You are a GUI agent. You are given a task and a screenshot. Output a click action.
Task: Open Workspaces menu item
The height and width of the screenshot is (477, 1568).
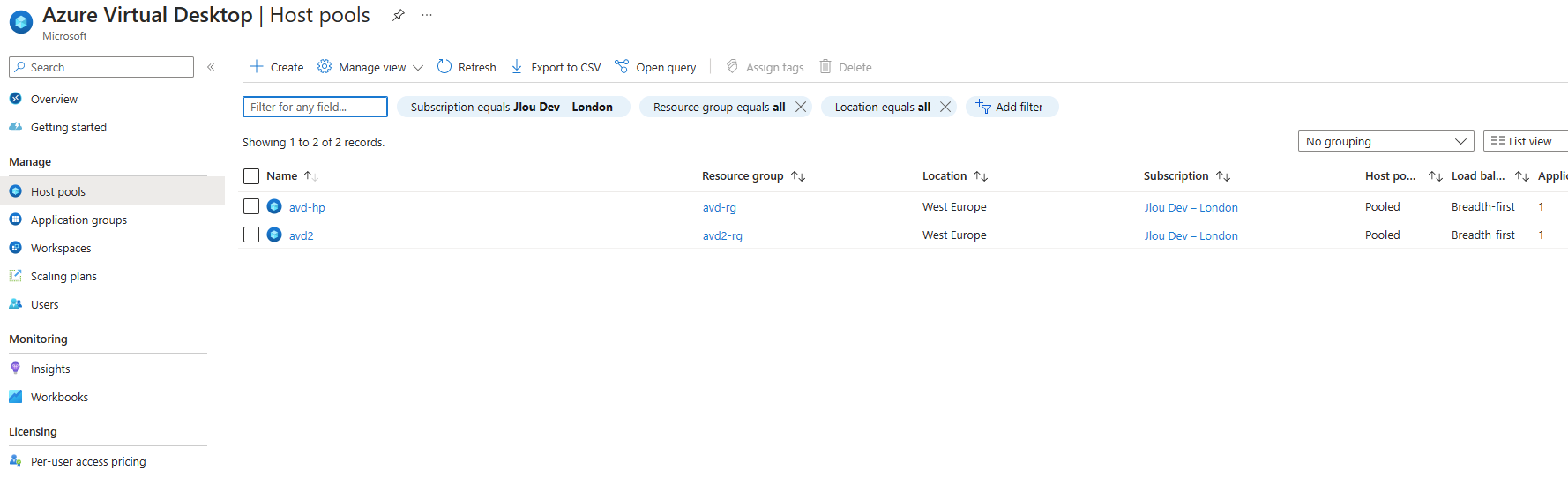coord(61,248)
